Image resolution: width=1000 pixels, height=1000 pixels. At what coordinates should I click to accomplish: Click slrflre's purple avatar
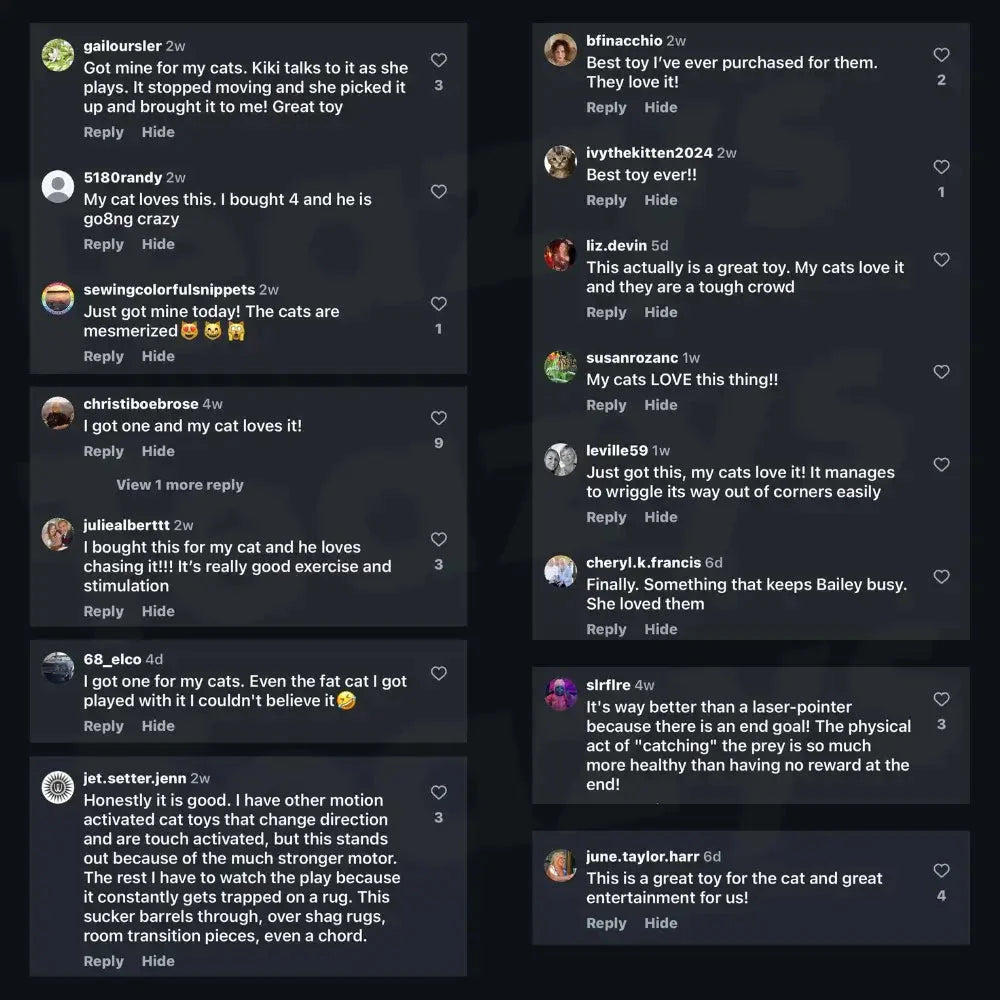(x=561, y=694)
